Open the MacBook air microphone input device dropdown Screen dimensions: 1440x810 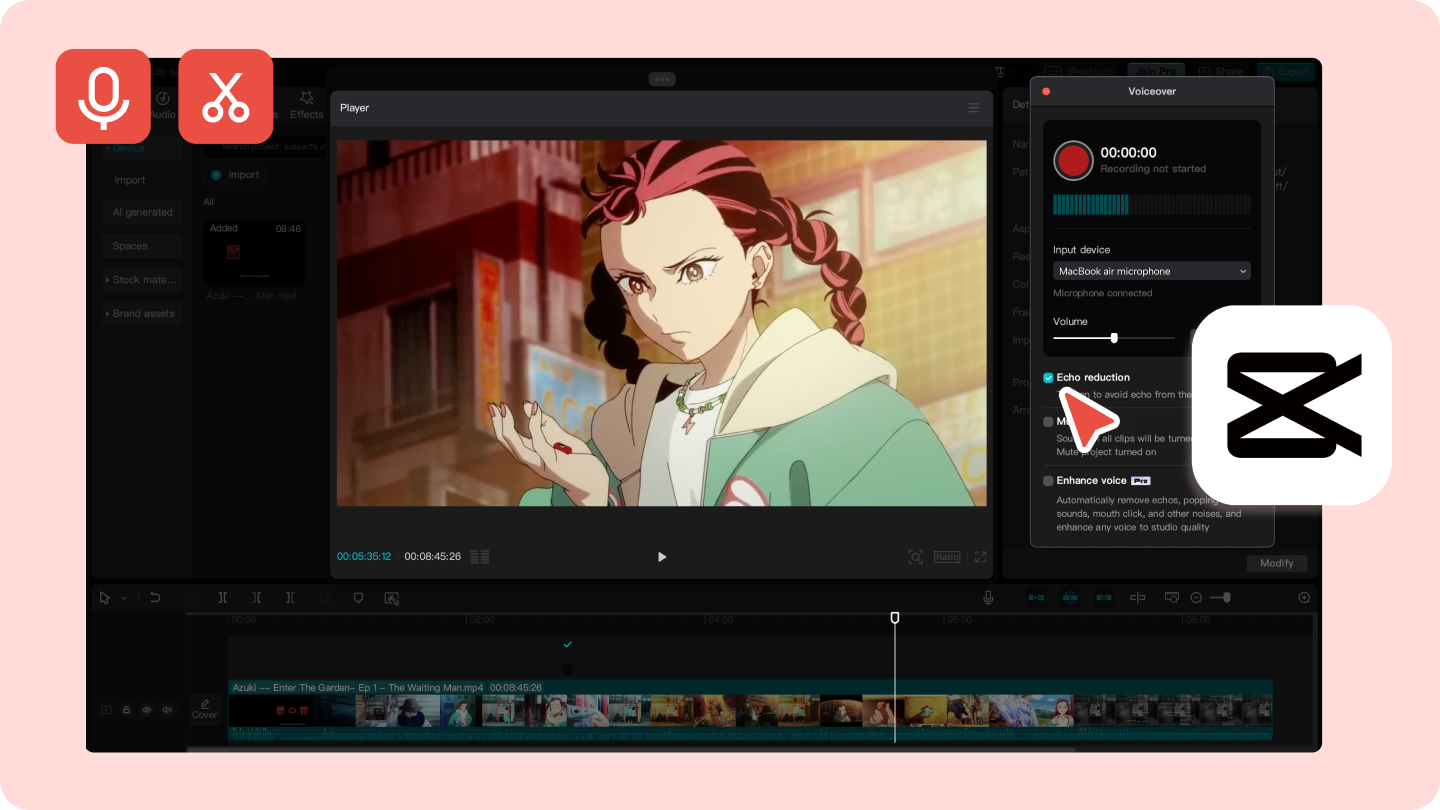[x=1151, y=270]
